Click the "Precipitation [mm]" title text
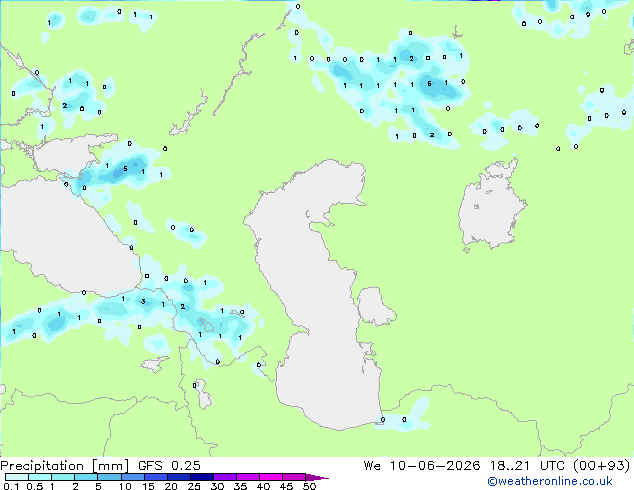The height and width of the screenshot is (490, 634). click(x=65, y=466)
